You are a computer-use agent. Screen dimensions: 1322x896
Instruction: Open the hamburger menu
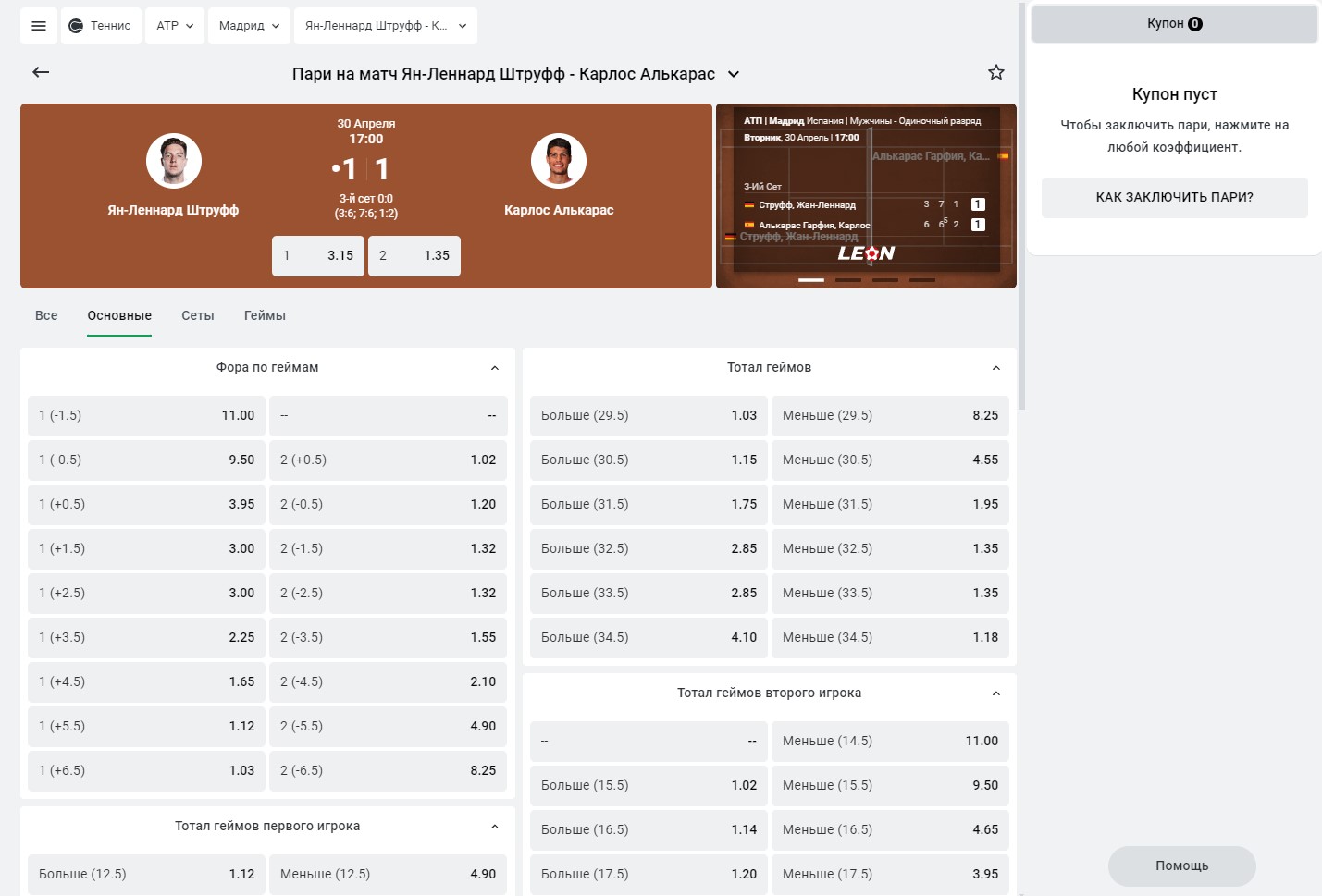(x=39, y=26)
